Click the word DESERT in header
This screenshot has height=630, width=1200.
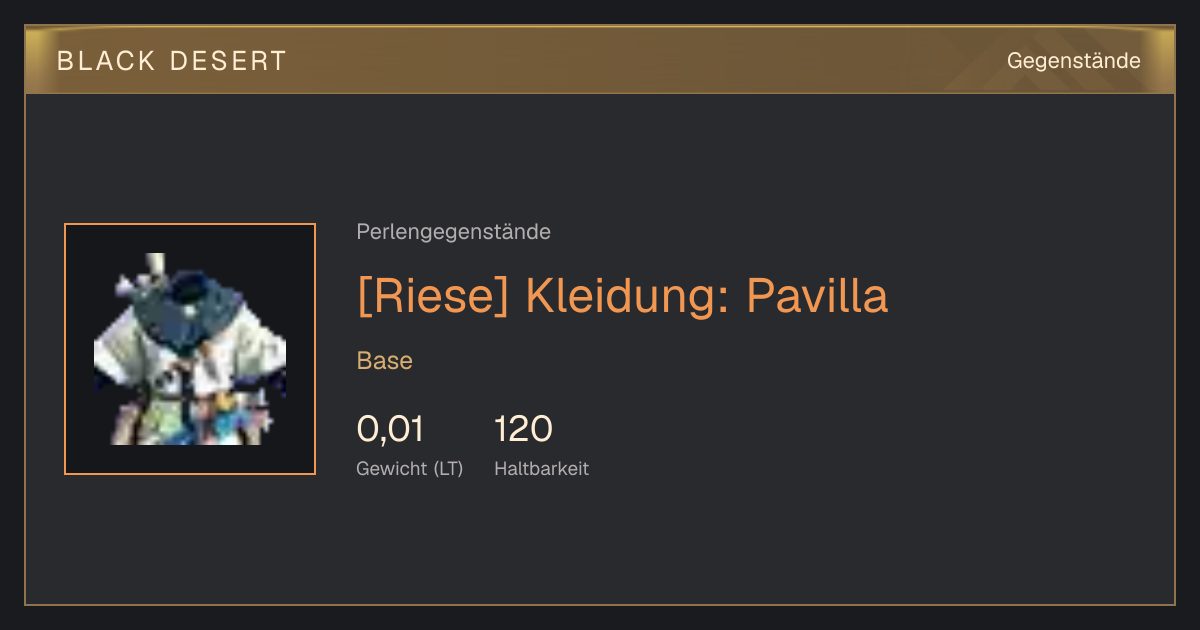point(229,61)
